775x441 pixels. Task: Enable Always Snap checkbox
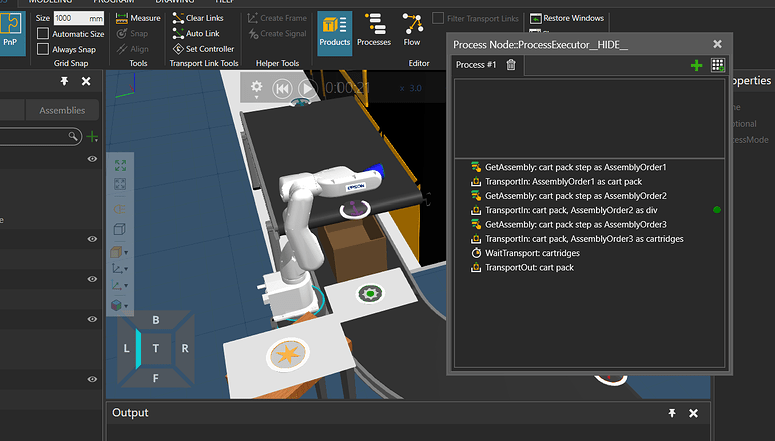[43, 49]
